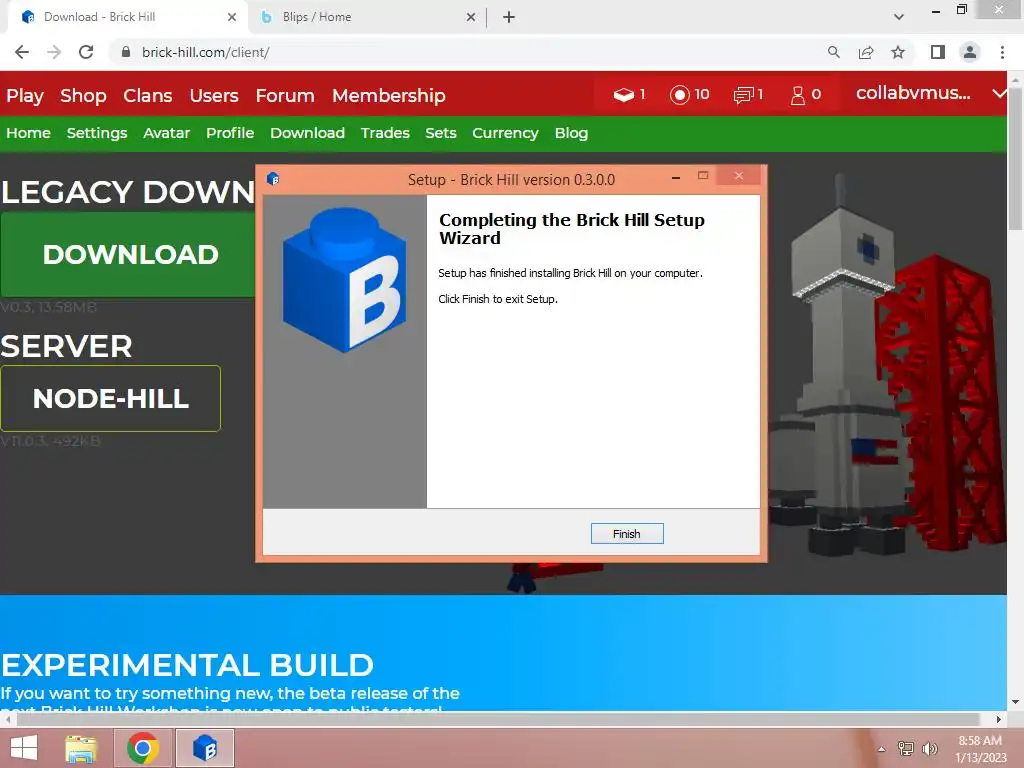Screen dimensions: 1024x768
Task: Click the Brick Hill Setup taskbar icon
Action: pyautogui.click(x=205, y=748)
